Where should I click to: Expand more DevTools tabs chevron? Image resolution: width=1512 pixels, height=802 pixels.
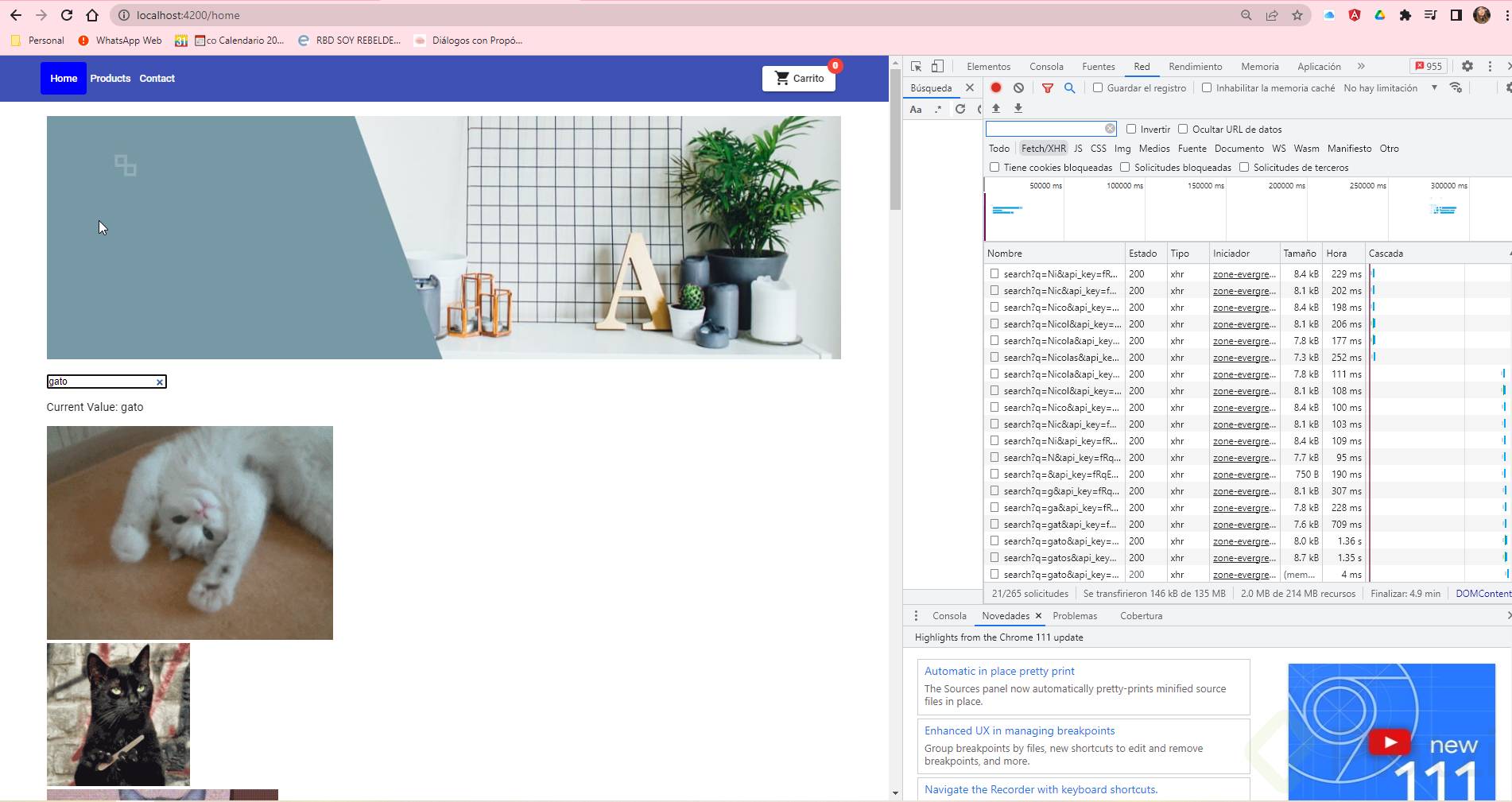(1361, 67)
